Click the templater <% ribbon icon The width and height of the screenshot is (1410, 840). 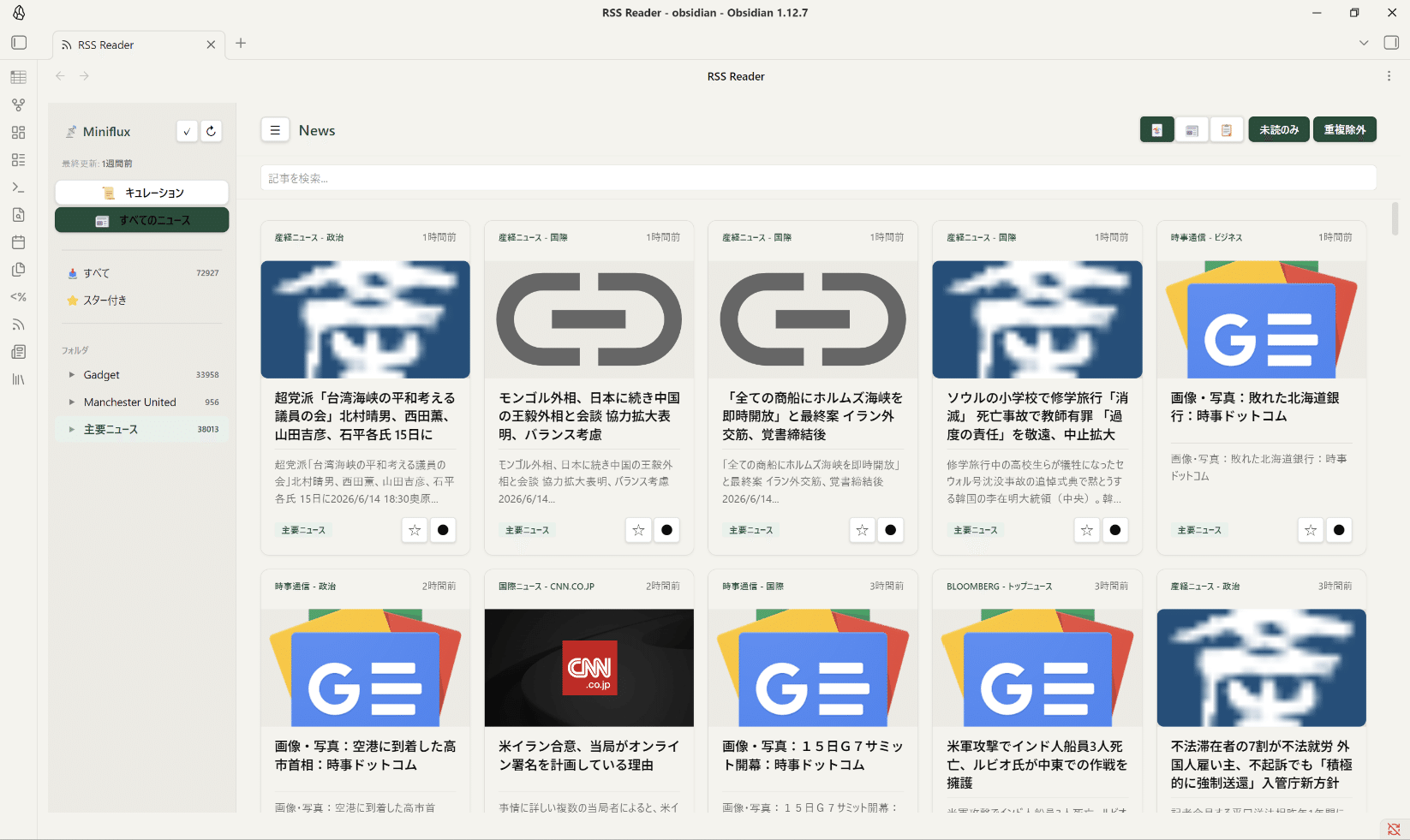pos(18,296)
